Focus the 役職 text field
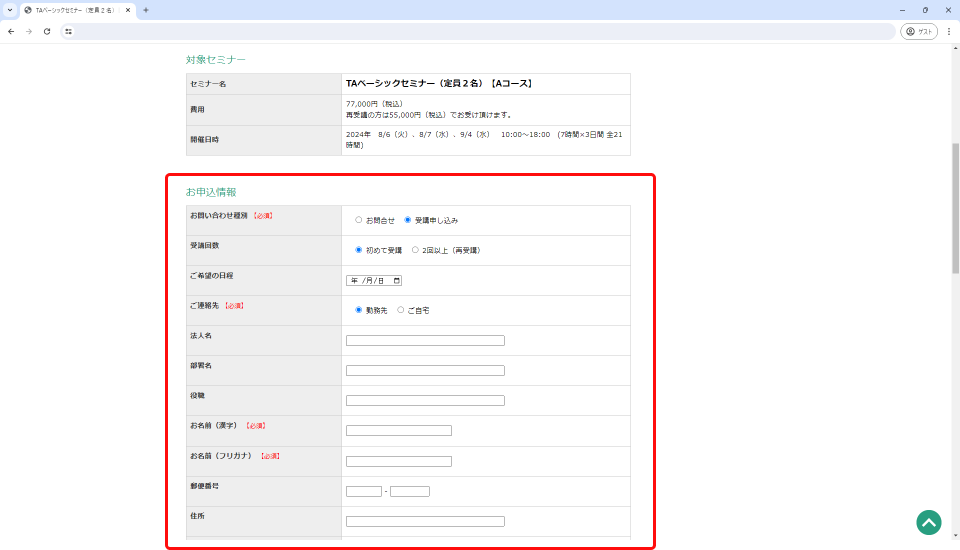Image resolution: width=960 pixels, height=550 pixels. point(425,401)
